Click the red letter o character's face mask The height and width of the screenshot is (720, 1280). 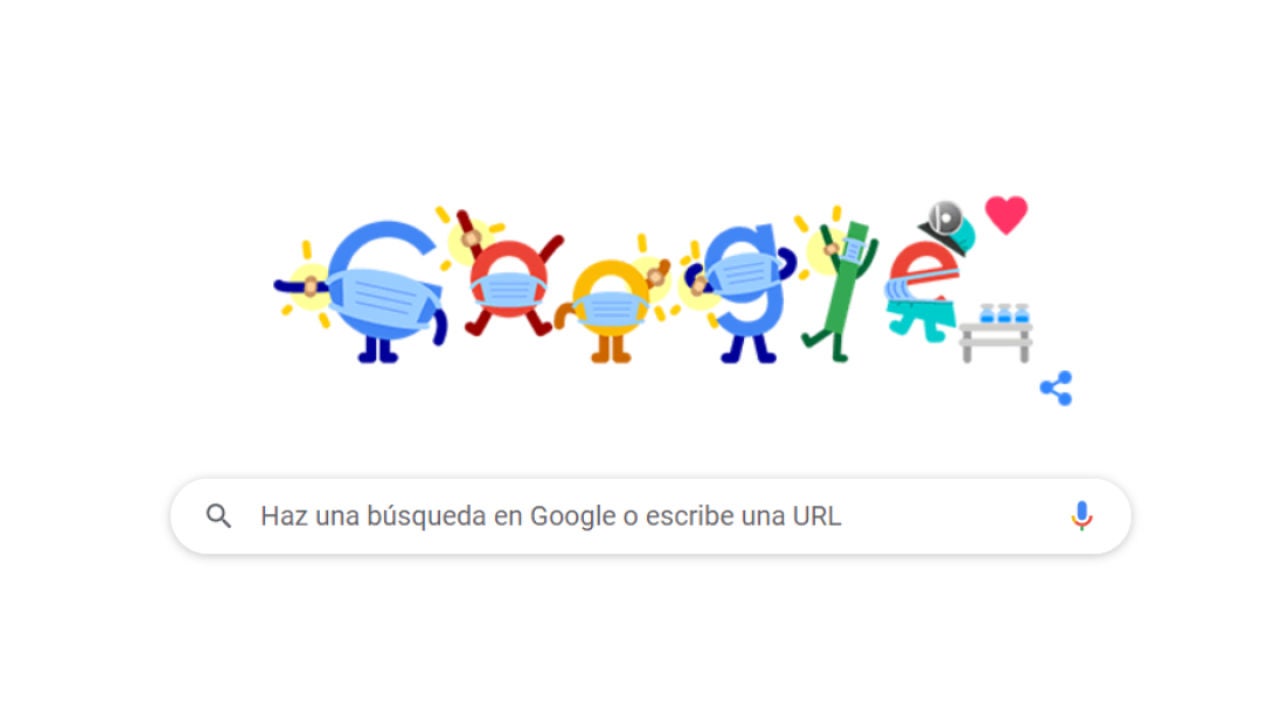pyautogui.click(x=510, y=291)
